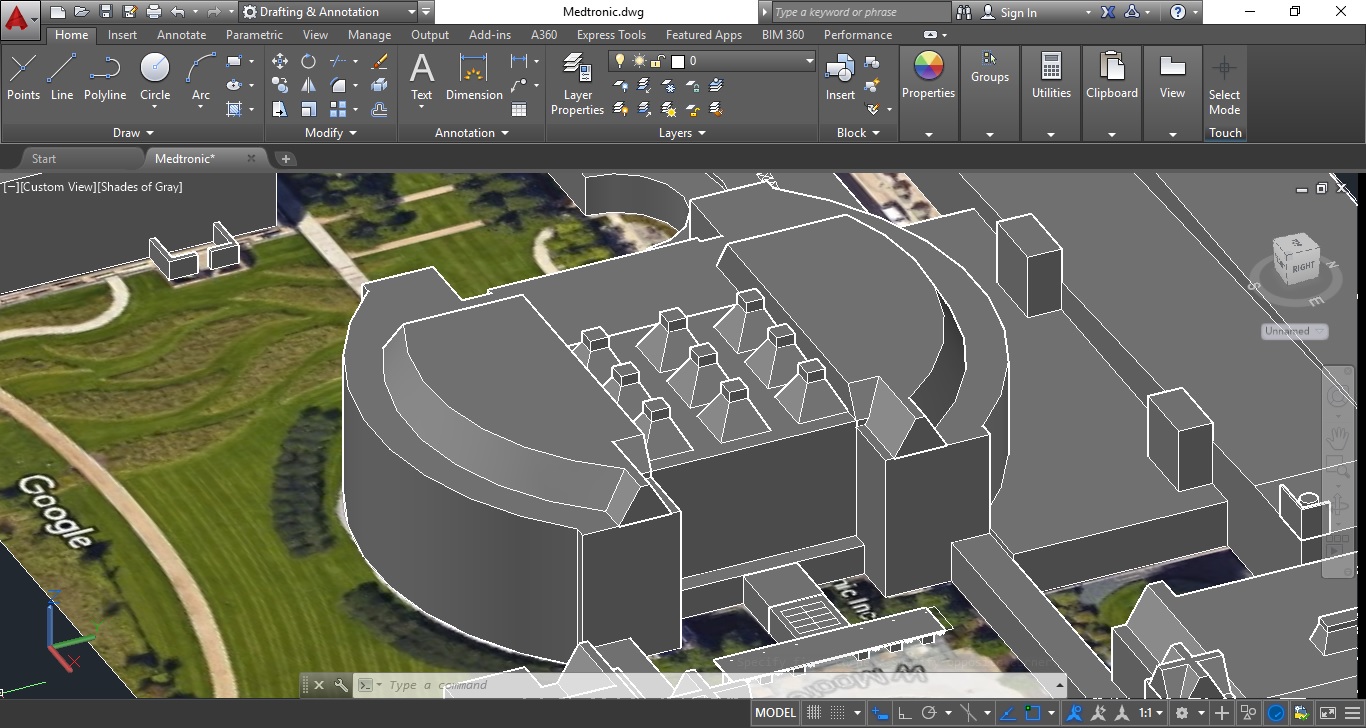The width and height of the screenshot is (1366, 728).
Task: Toggle Ortho mode
Action: (x=905, y=713)
